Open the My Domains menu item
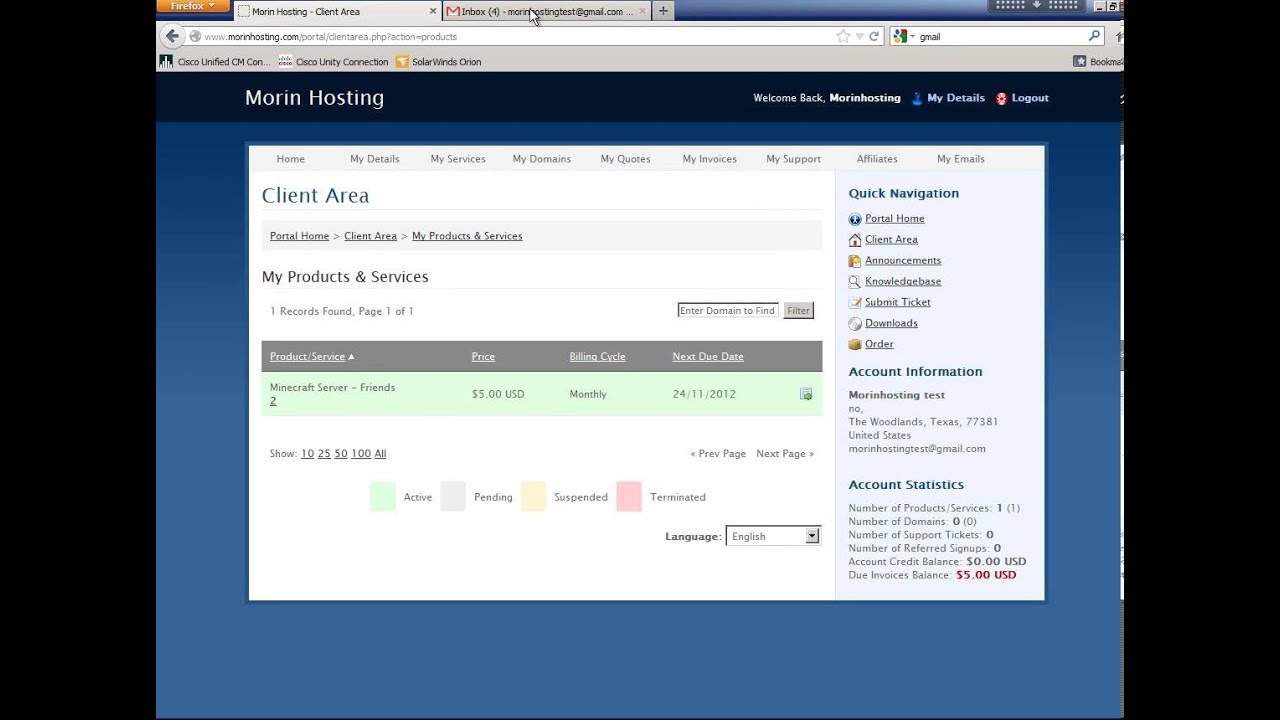The height and width of the screenshot is (720, 1280). [x=542, y=159]
